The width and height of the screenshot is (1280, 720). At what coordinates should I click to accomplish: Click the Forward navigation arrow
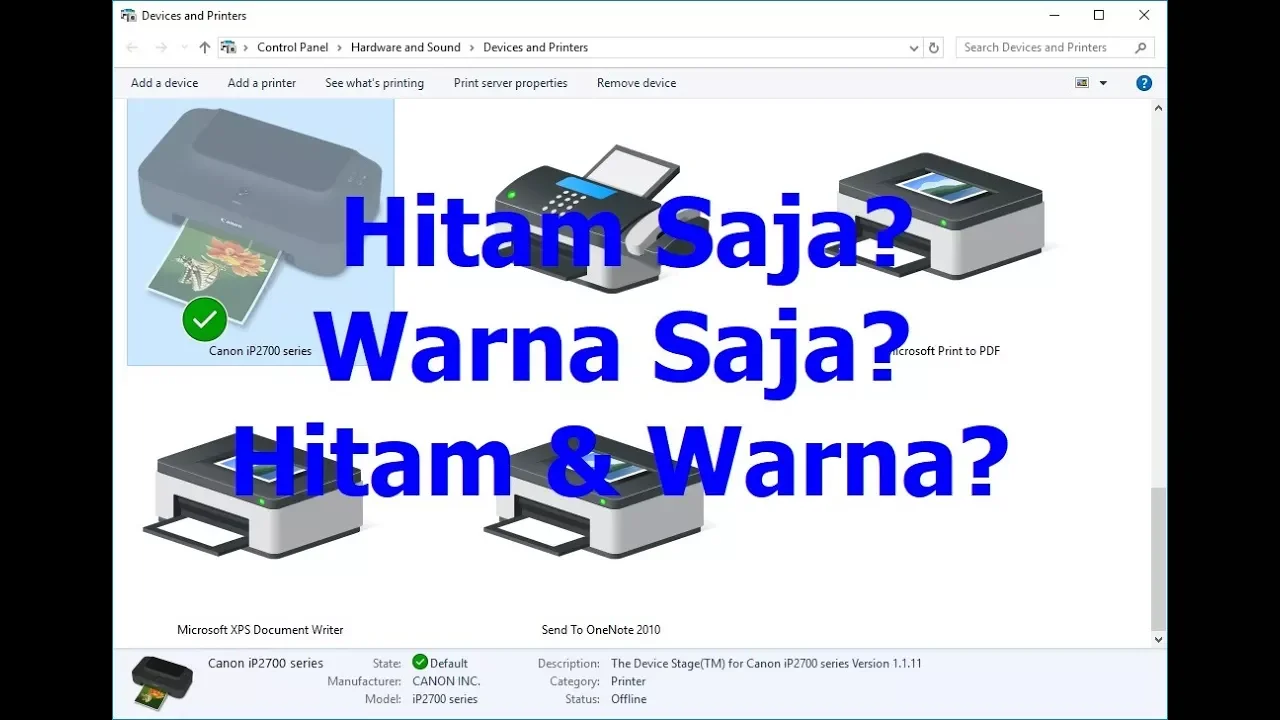[x=161, y=47]
